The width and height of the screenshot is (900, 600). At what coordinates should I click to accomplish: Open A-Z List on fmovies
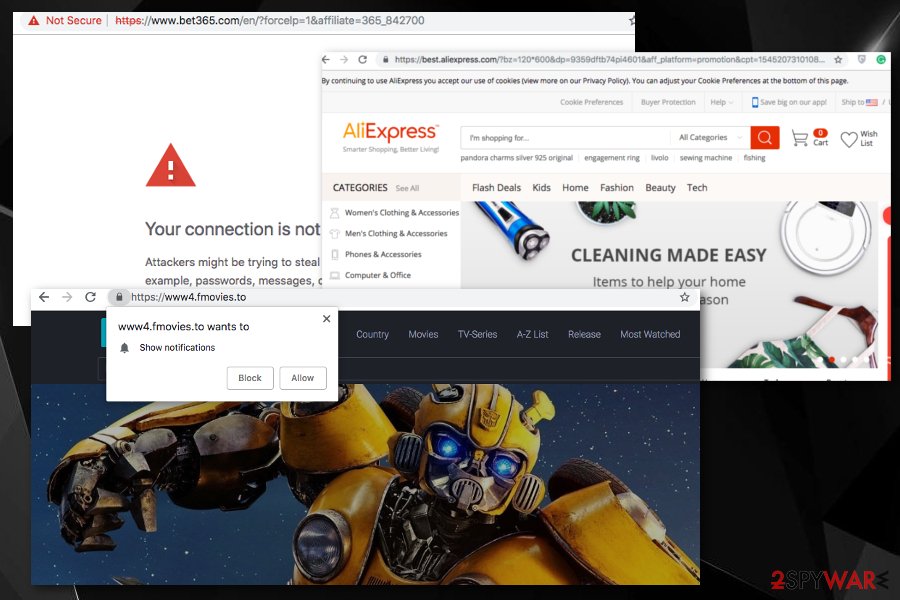pos(532,334)
